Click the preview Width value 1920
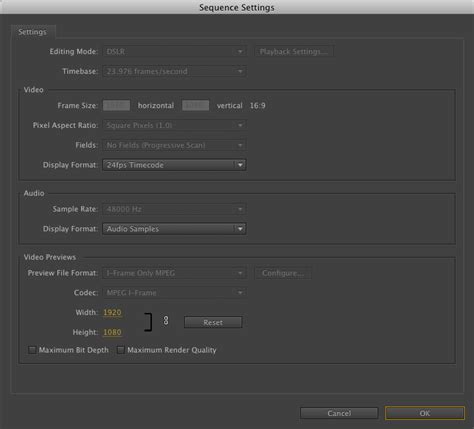Screen dimensions: 474x429 click(x=112, y=313)
